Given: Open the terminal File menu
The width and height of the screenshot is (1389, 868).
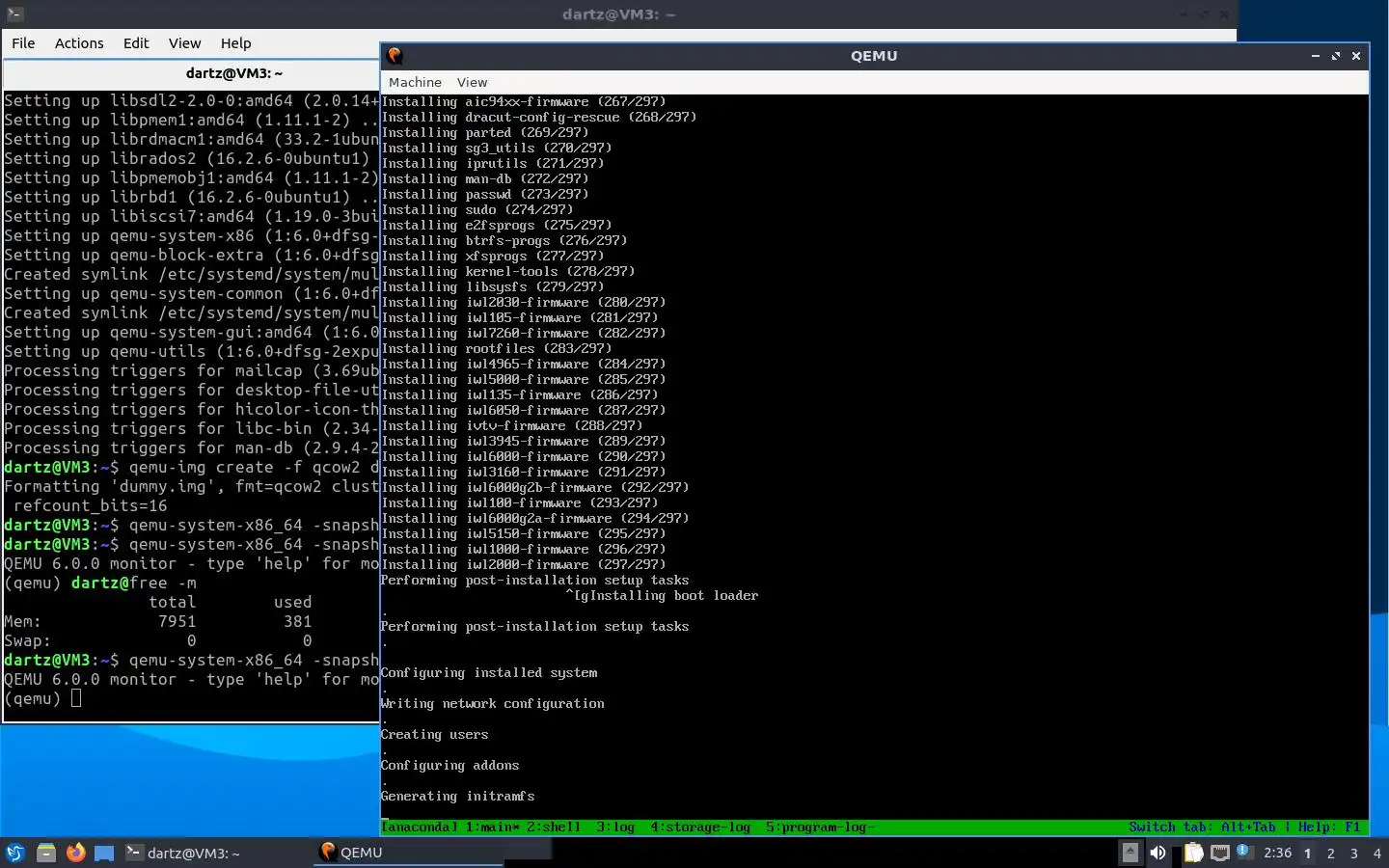Looking at the screenshot, I should point(23,42).
